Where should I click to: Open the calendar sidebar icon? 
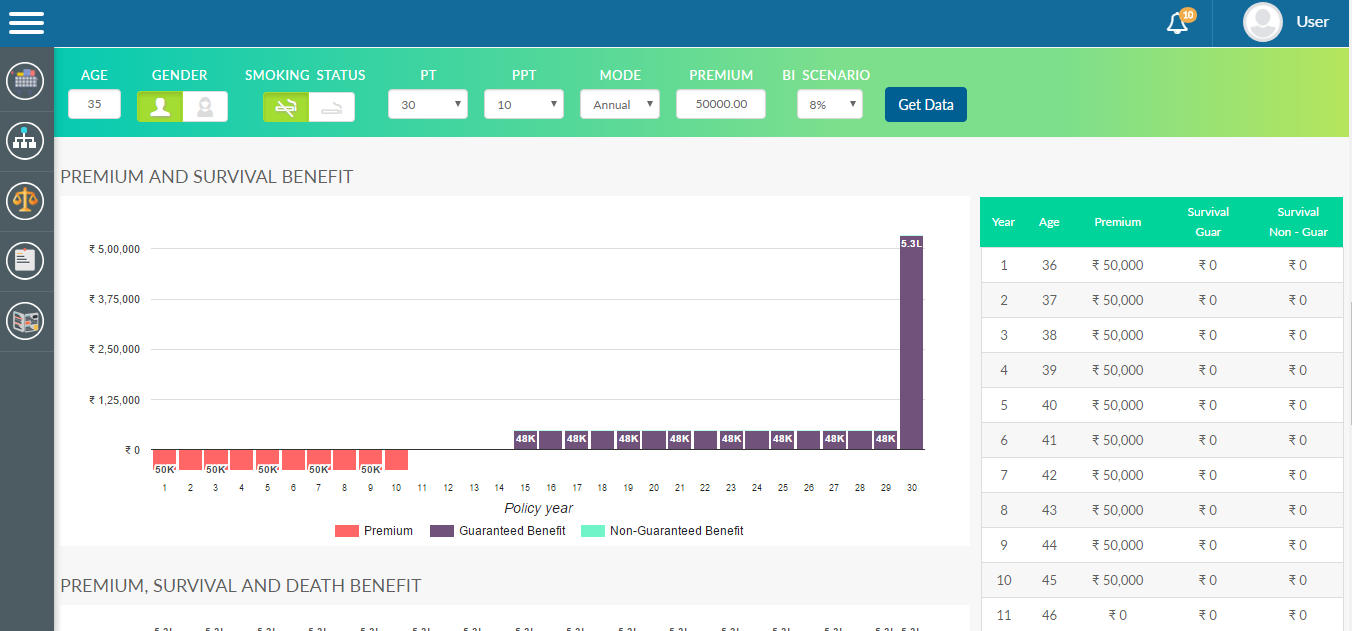(25, 80)
